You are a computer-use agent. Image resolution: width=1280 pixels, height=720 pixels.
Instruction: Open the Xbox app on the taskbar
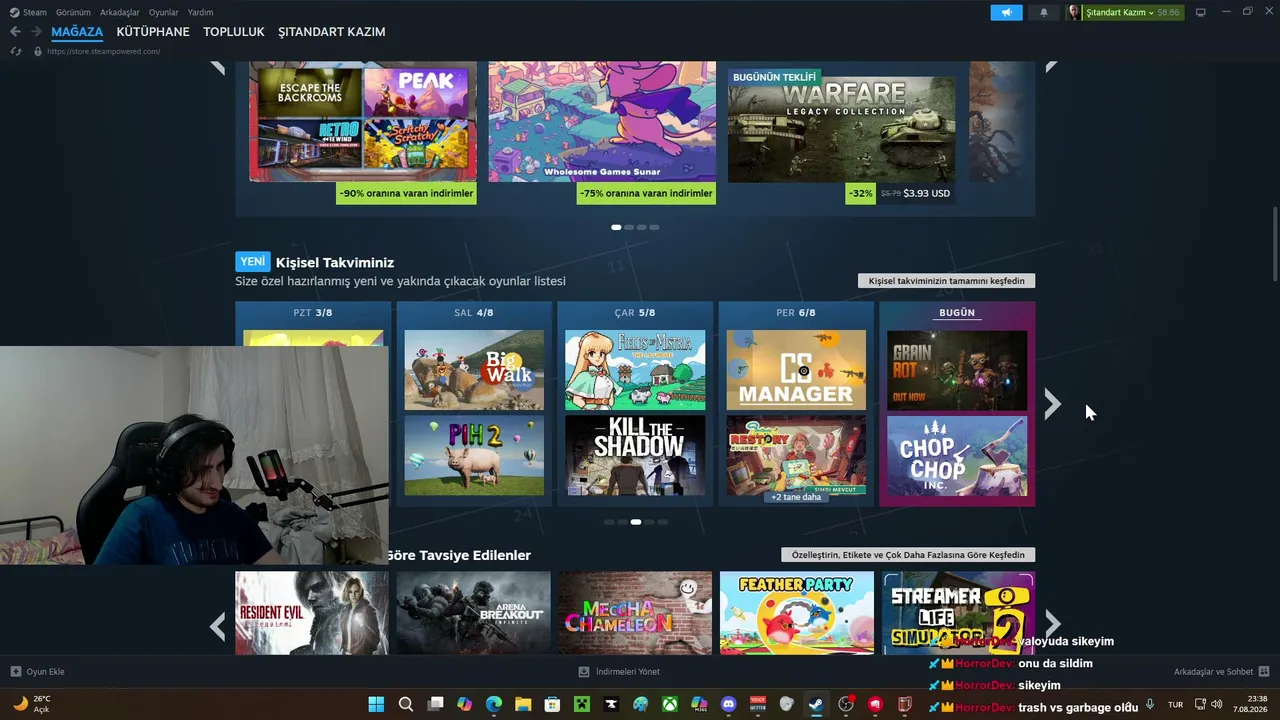(x=670, y=704)
